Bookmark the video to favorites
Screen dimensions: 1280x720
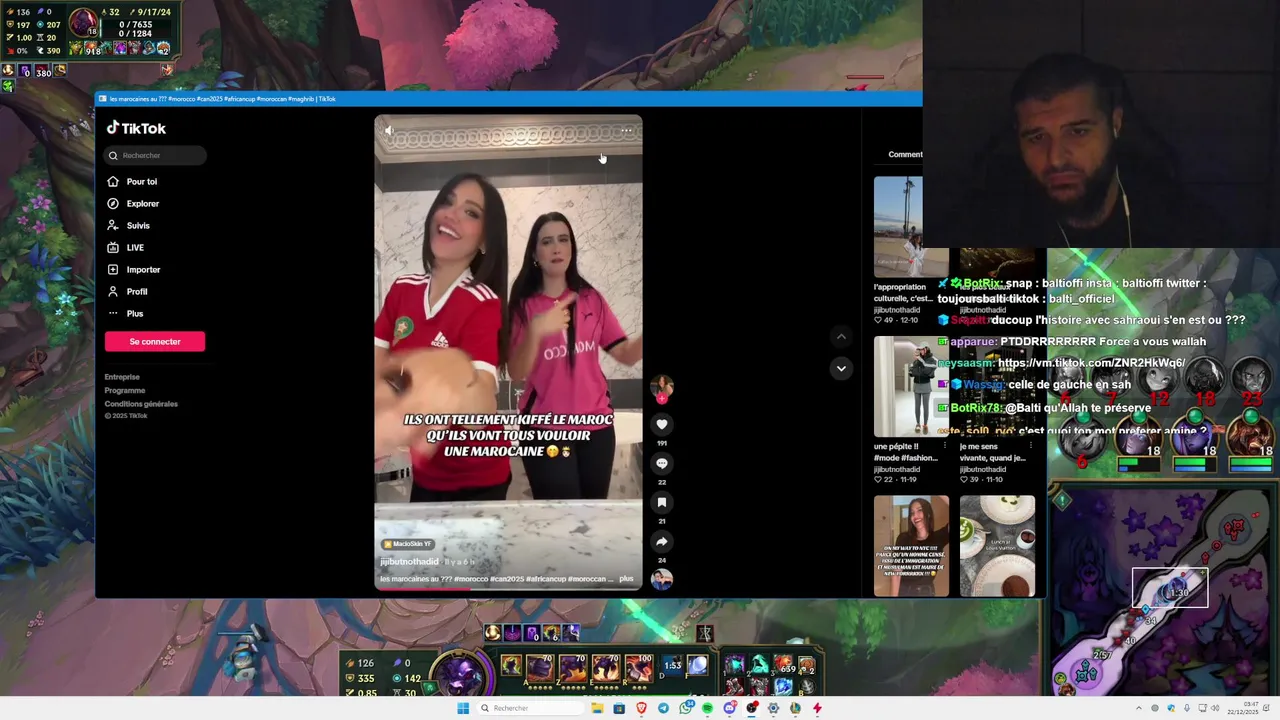point(662,502)
